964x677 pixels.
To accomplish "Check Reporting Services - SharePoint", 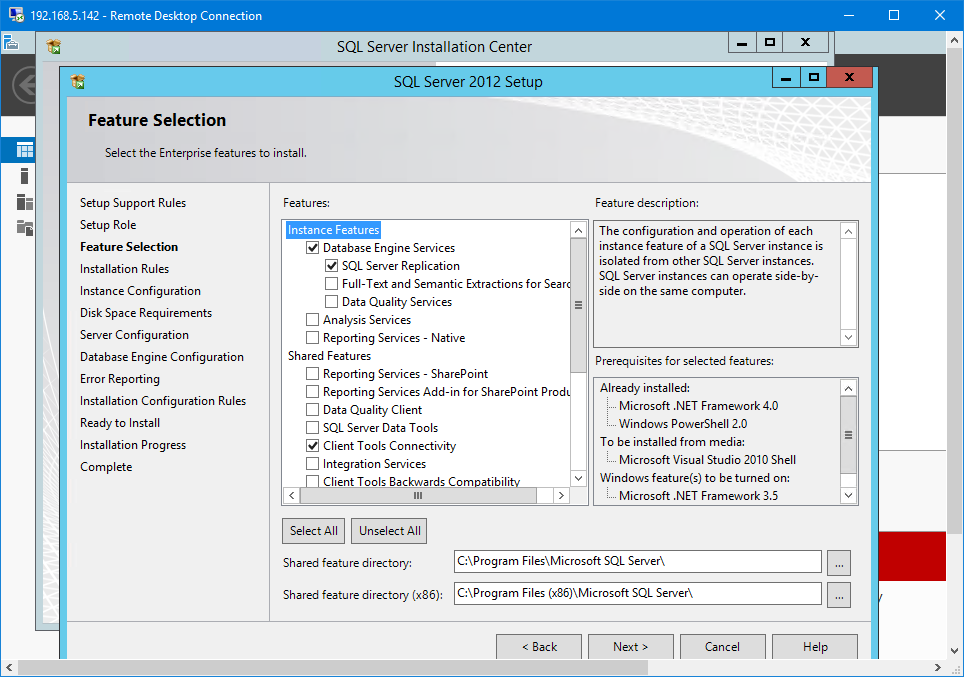I will coord(312,373).
